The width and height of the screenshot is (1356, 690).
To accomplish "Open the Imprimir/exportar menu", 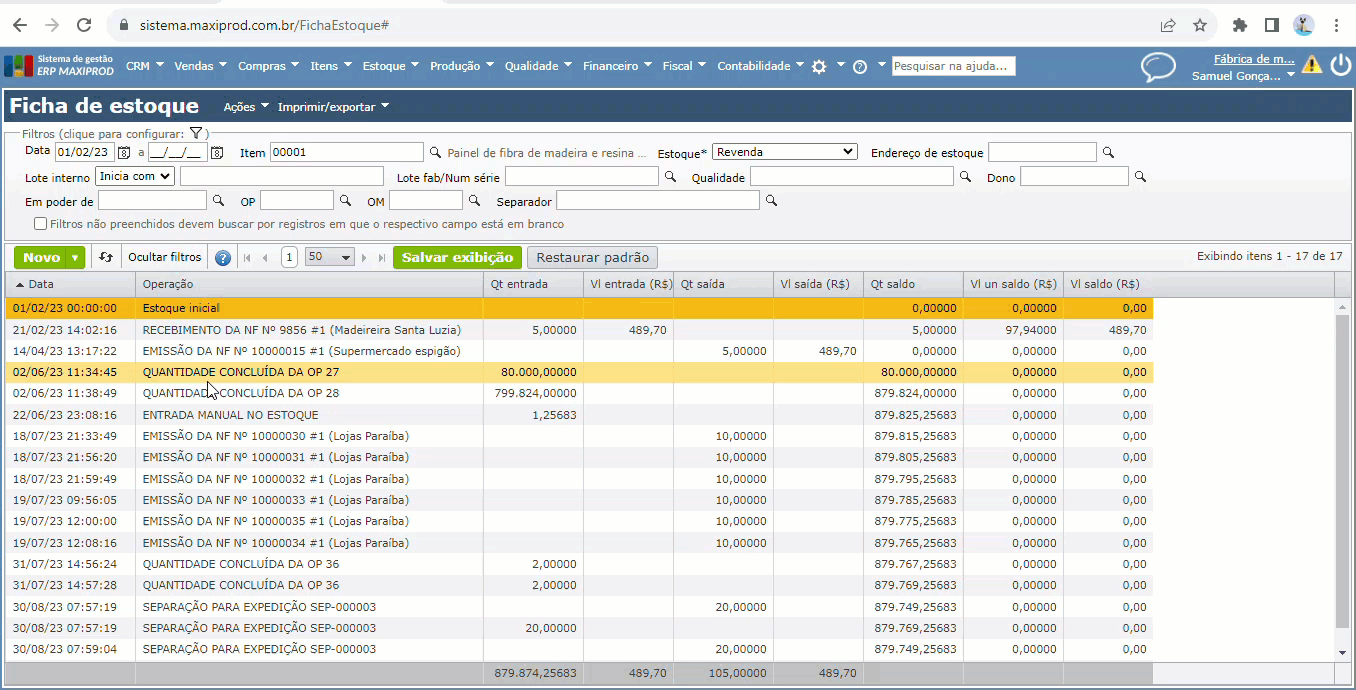I will (x=333, y=107).
